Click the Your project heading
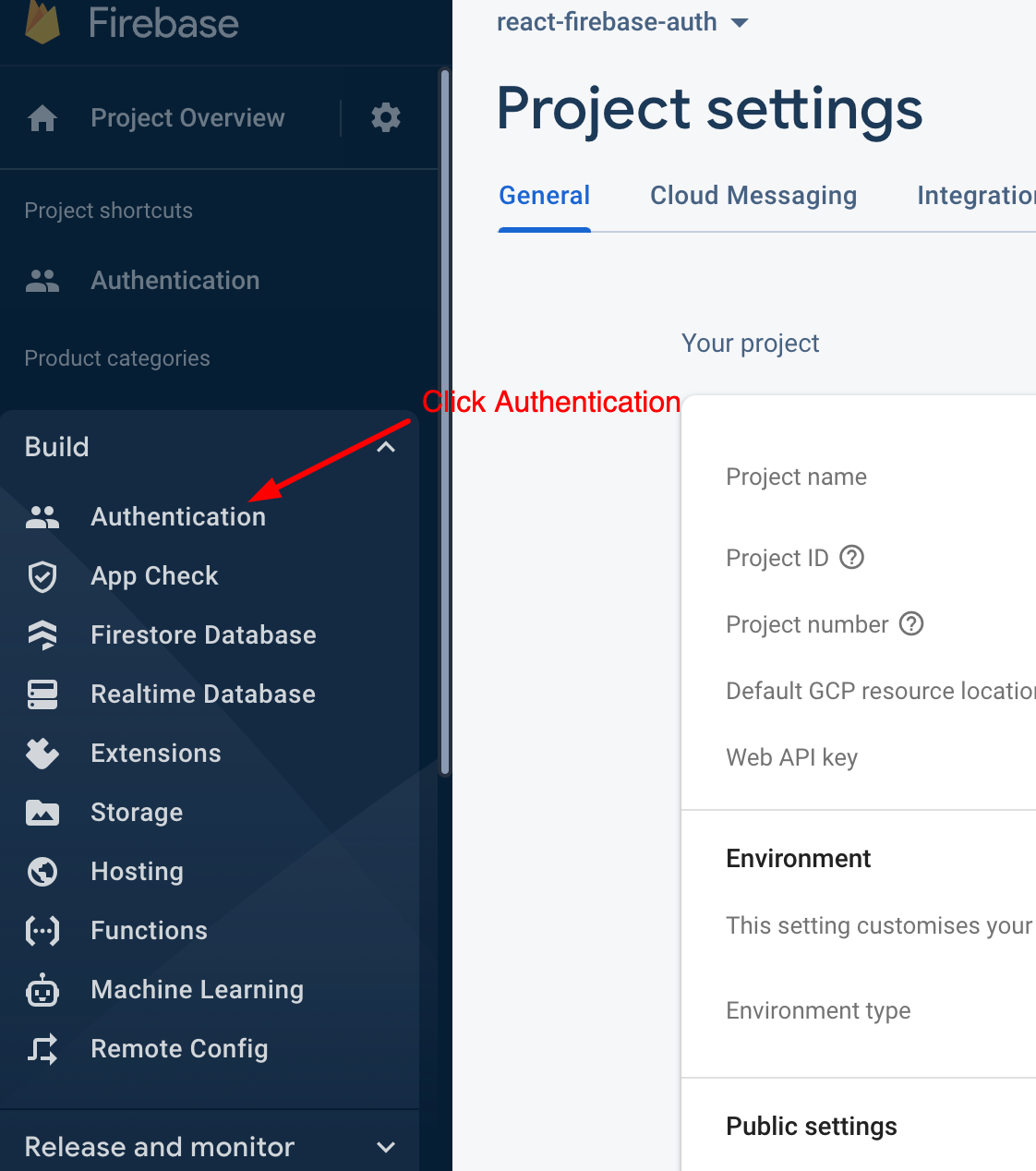 (x=751, y=344)
